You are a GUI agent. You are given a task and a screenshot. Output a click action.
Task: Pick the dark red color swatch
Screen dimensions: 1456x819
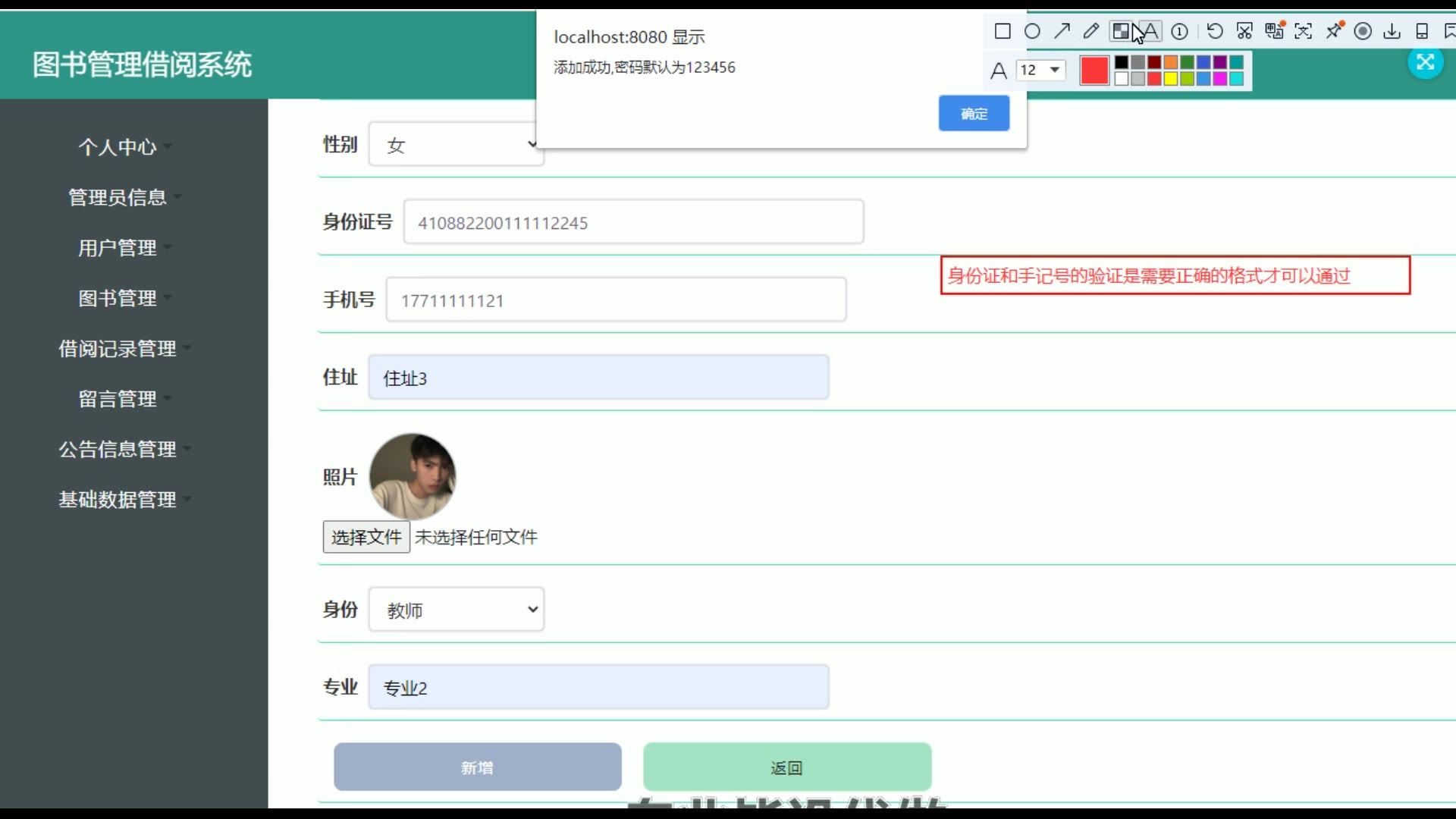click(x=1154, y=62)
